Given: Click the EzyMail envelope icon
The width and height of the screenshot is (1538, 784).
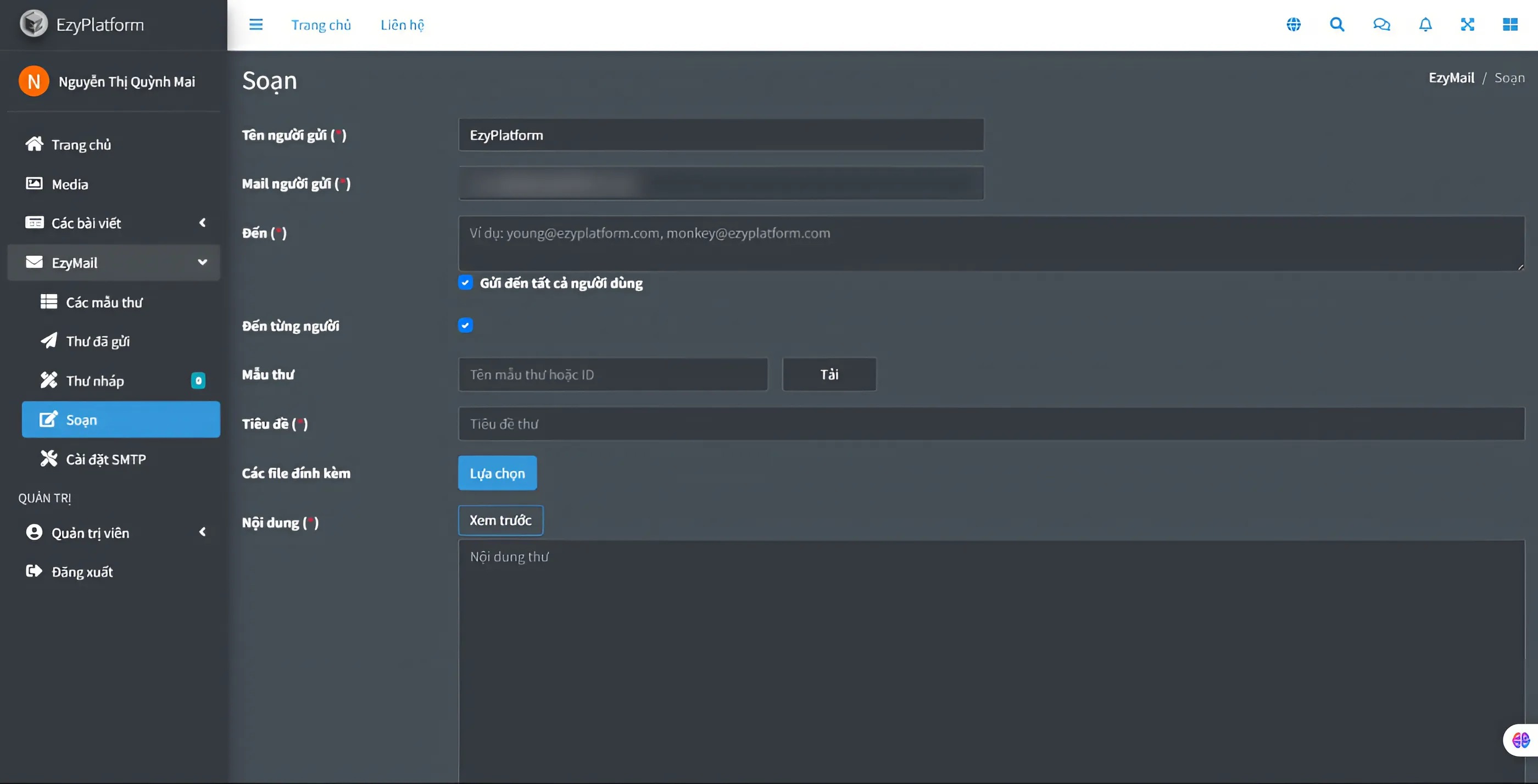Looking at the screenshot, I should click(34, 262).
